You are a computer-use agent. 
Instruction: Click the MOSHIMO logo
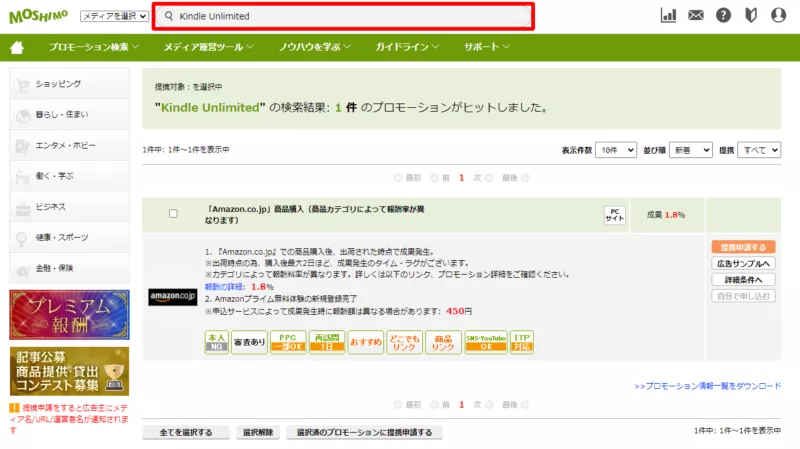[38, 16]
